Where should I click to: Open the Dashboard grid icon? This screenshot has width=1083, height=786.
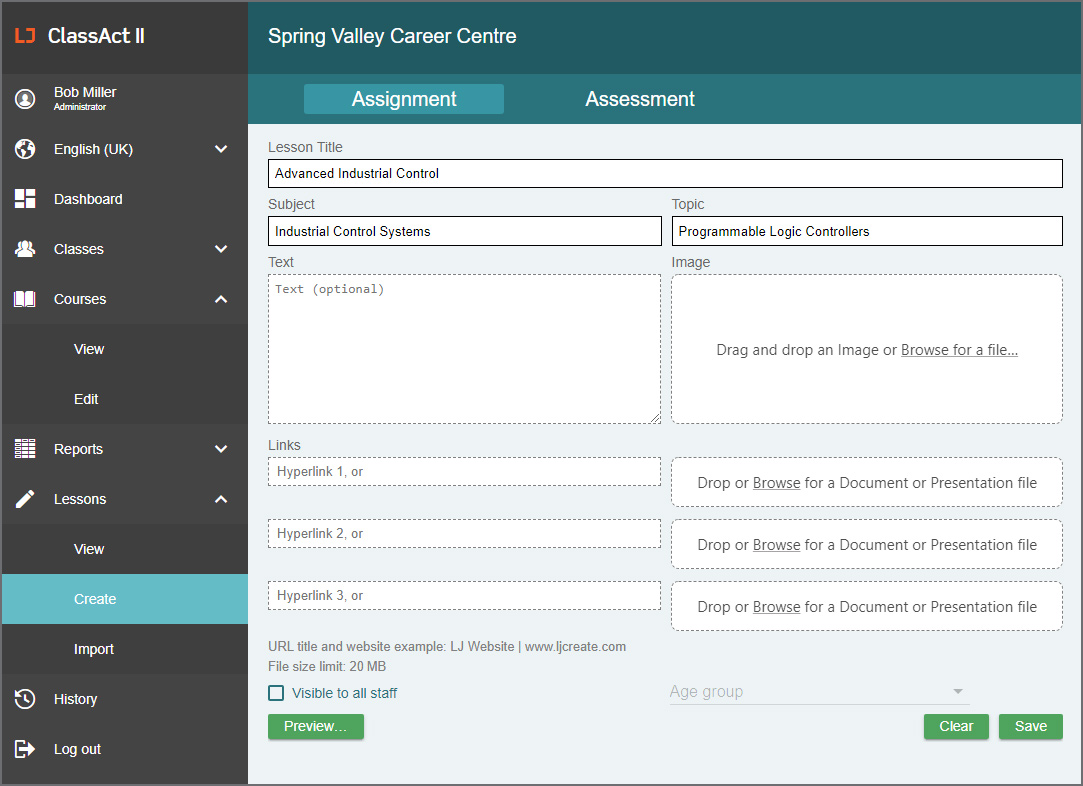pyautogui.click(x=25, y=198)
